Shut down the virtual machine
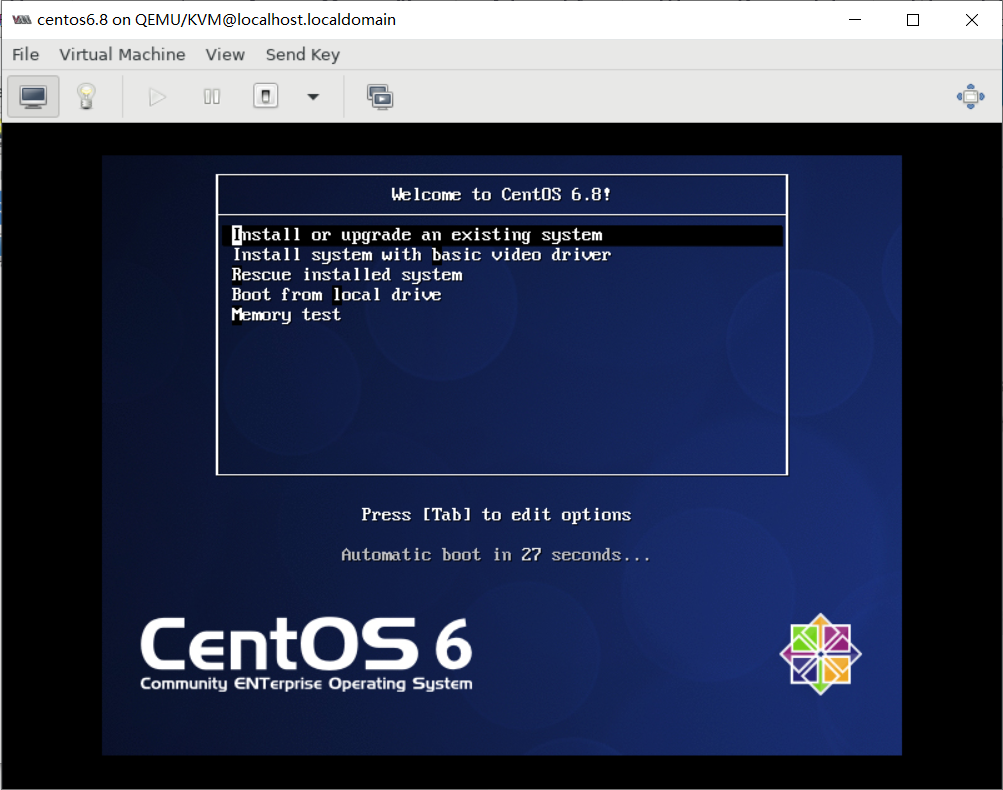Viewport: 1003px width, 790px height. click(x=265, y=97)
